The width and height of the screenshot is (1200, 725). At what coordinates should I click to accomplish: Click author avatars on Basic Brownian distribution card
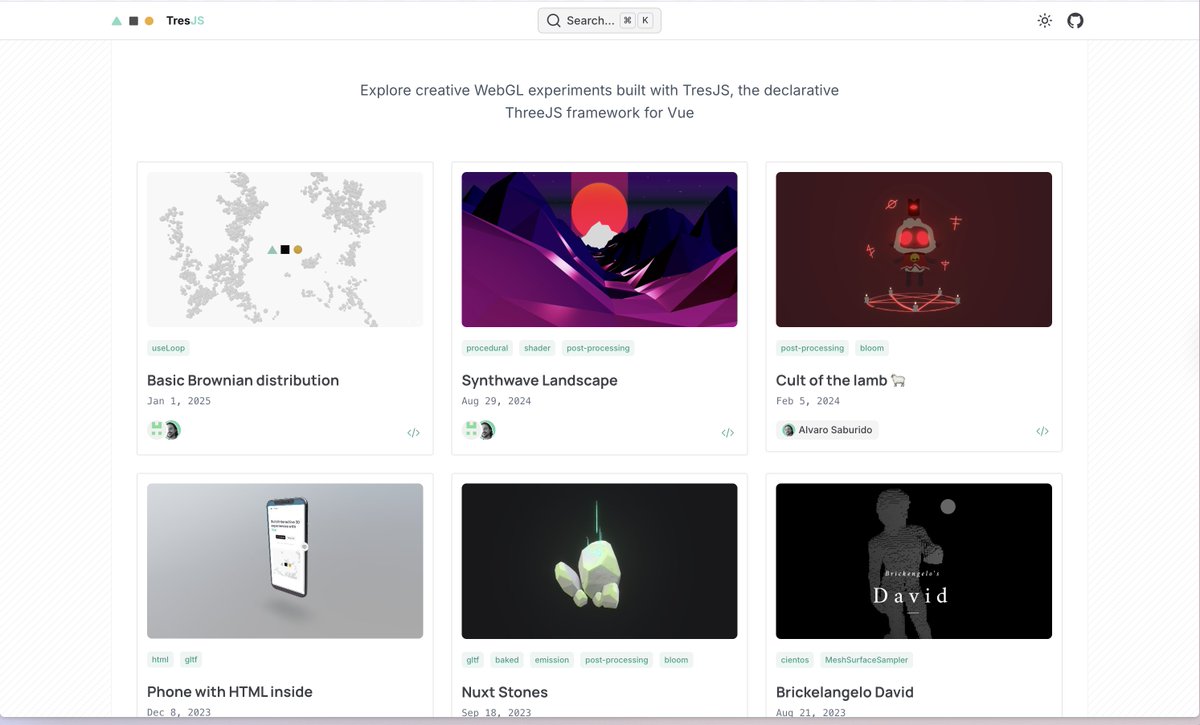coord(165,430)
